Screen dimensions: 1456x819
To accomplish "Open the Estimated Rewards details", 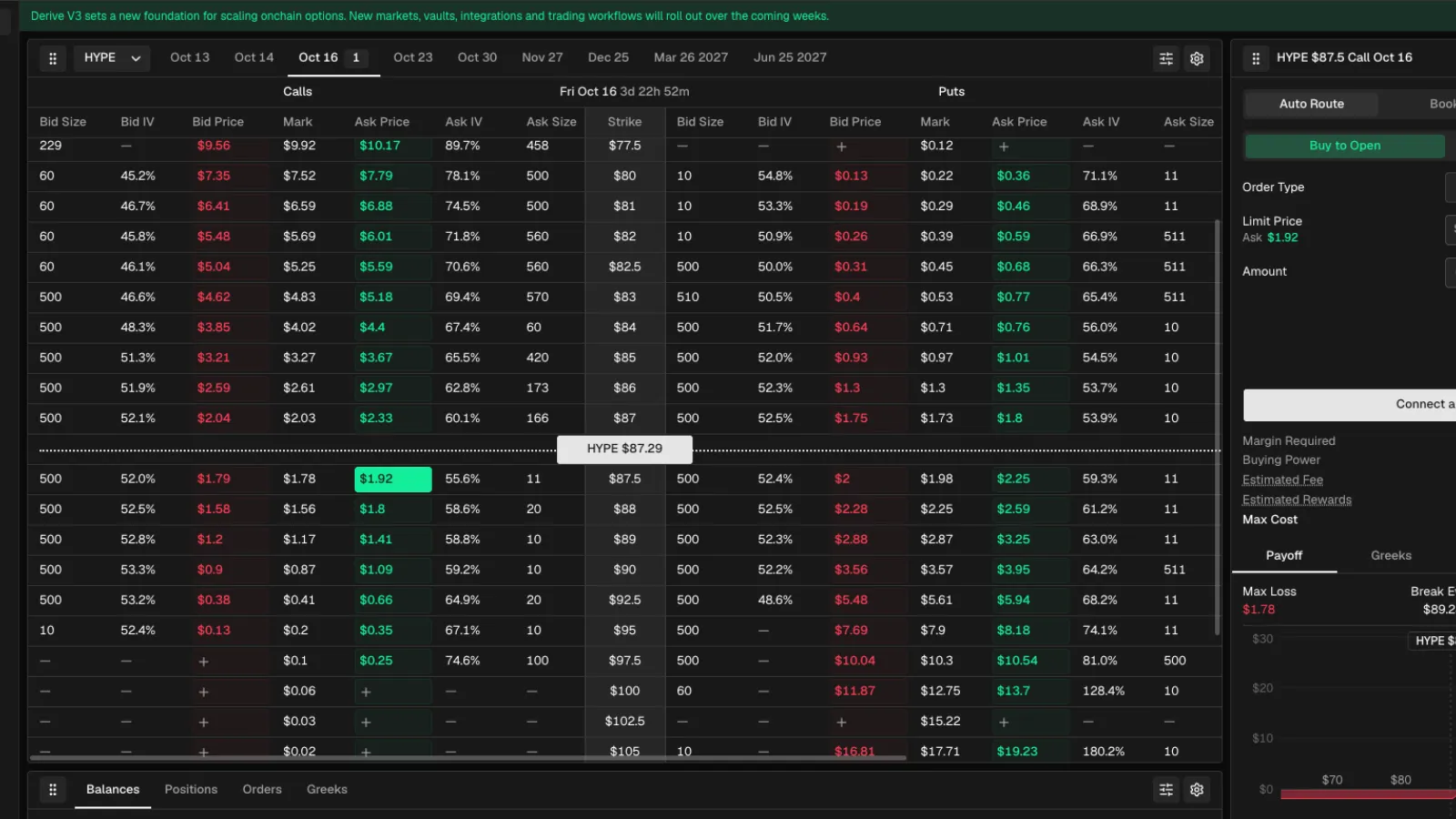I will pos(1297,500).
